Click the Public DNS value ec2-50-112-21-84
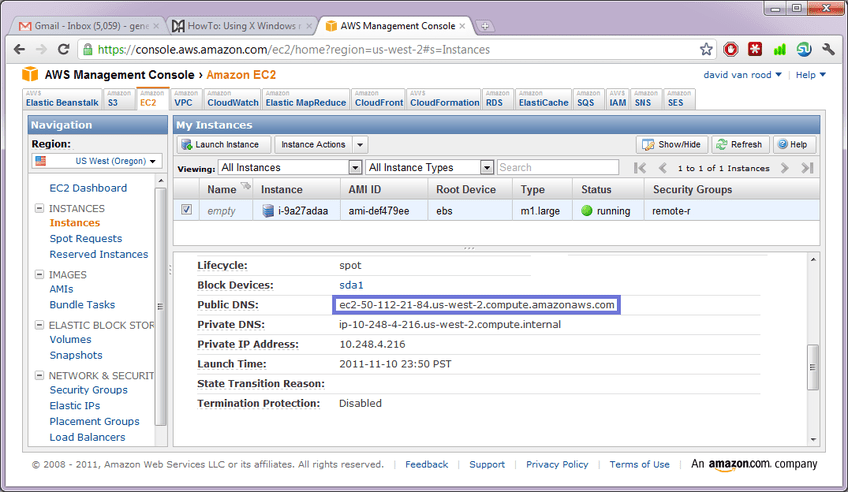848x492 pixels. [x=476, y=305]
